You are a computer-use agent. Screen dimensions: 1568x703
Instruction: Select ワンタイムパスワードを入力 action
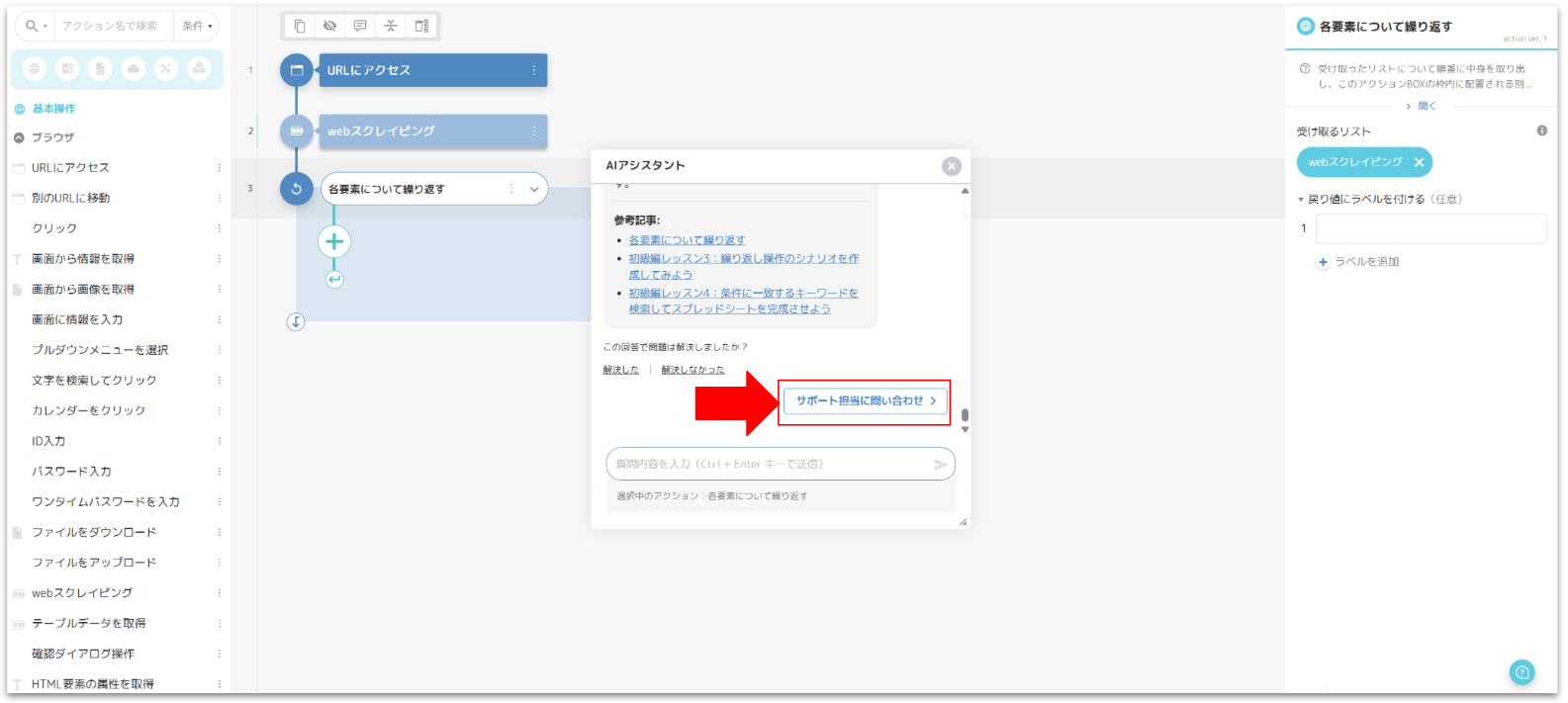[106, 502]
